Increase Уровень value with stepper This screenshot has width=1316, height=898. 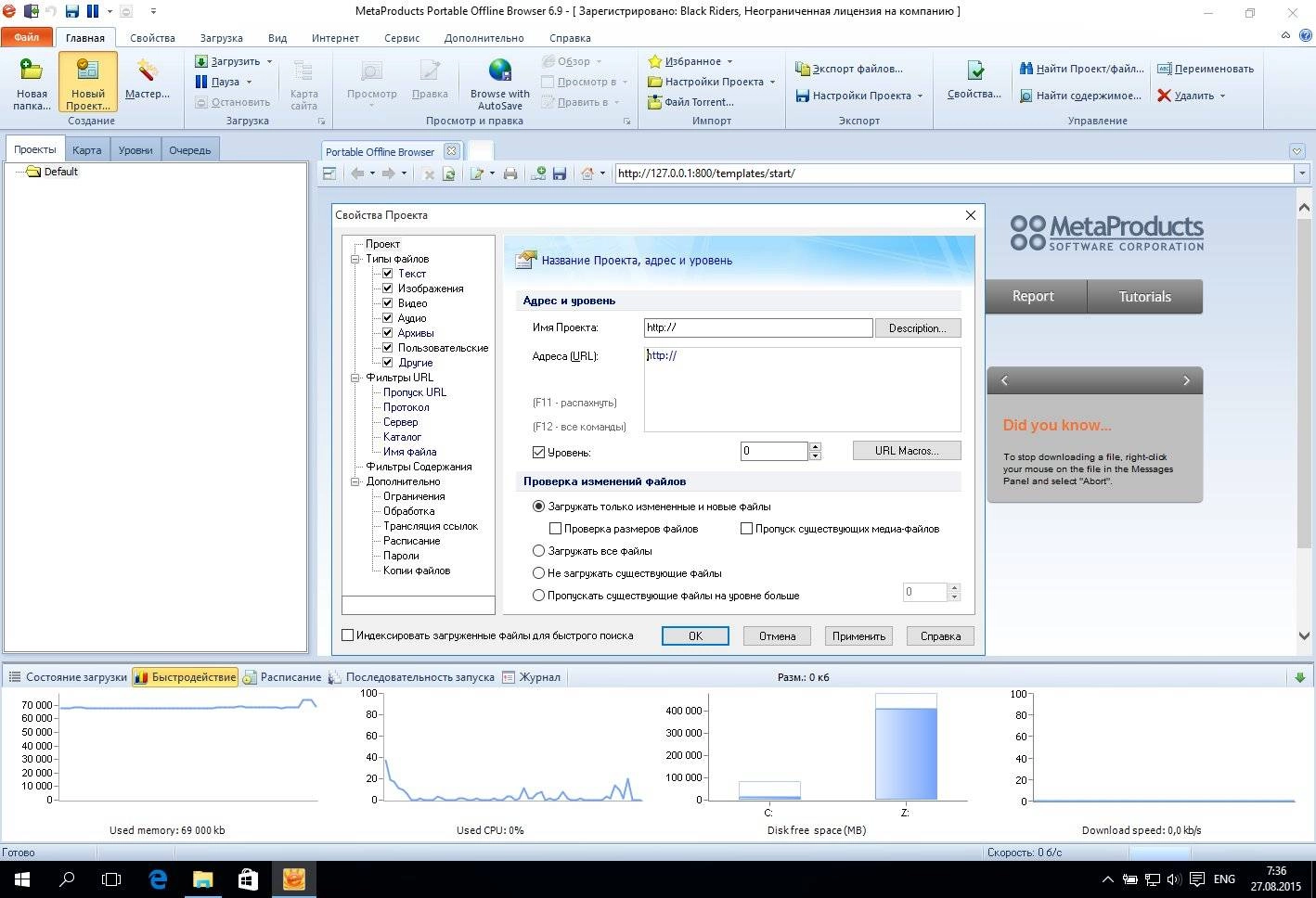tap(815, 447)
